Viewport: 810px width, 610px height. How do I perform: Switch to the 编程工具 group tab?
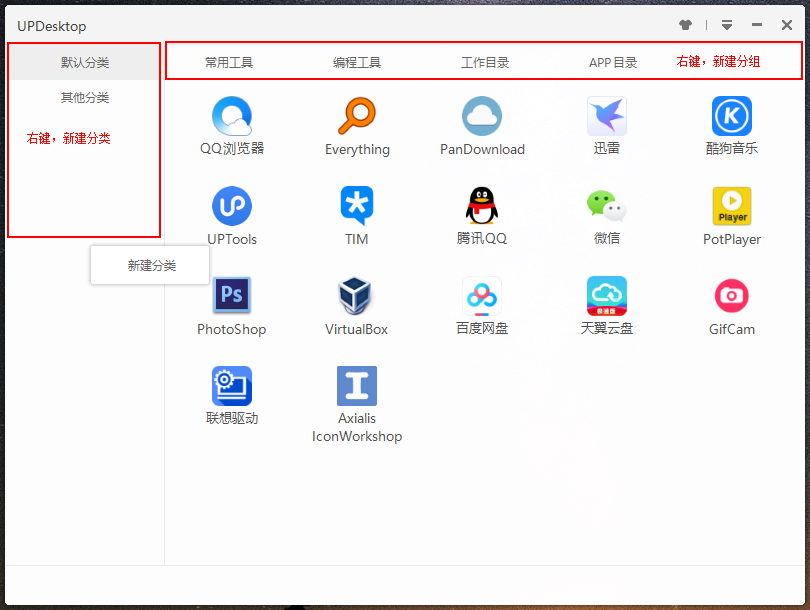(x=357, y=62)
